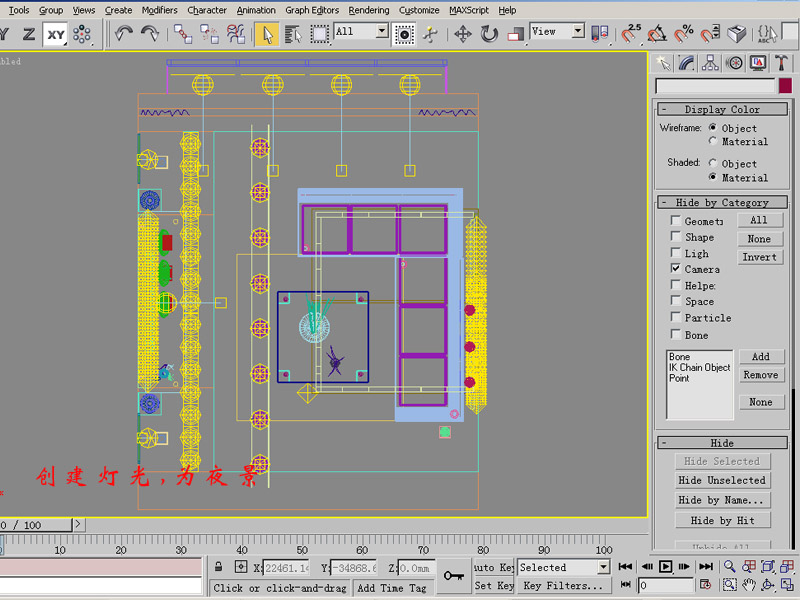This screenshot has width=800, height=600.
Task: Click the Play Animation button
Action: (666, 567)
